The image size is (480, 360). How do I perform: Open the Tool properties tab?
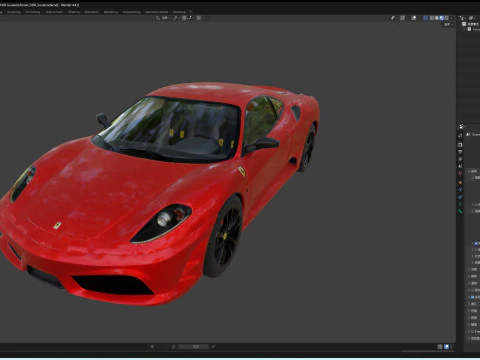(x=460, y=136)
